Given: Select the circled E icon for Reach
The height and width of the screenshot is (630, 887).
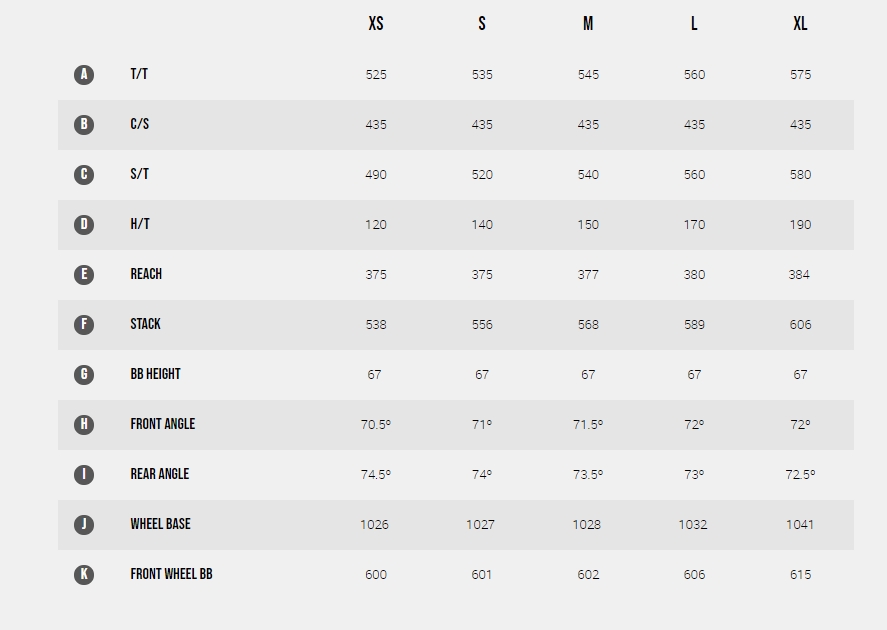Looking at the screenshot, I should click(x=84, y=275).
